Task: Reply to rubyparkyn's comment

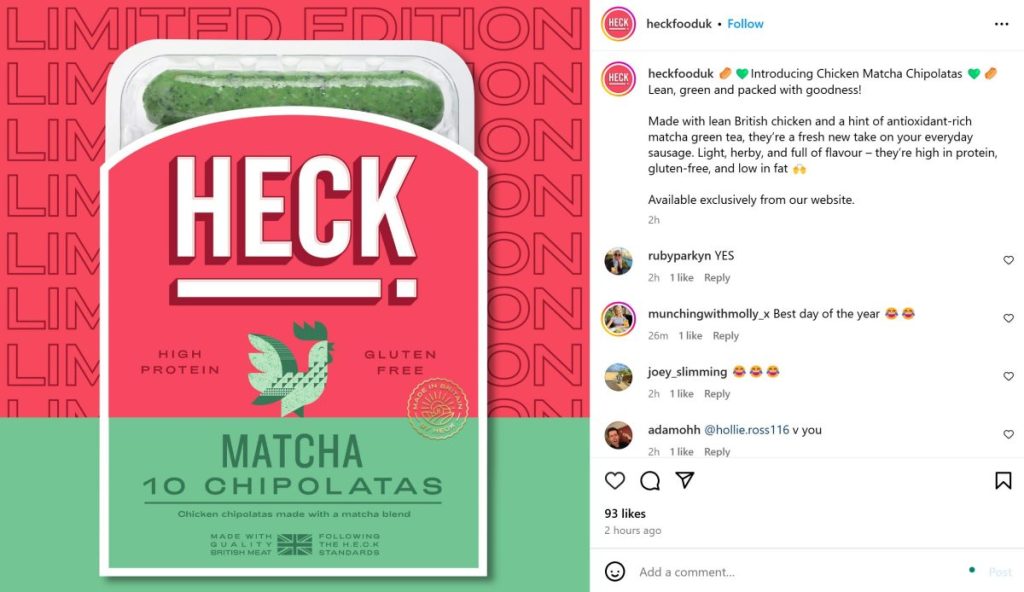Action: pos(717,278)
